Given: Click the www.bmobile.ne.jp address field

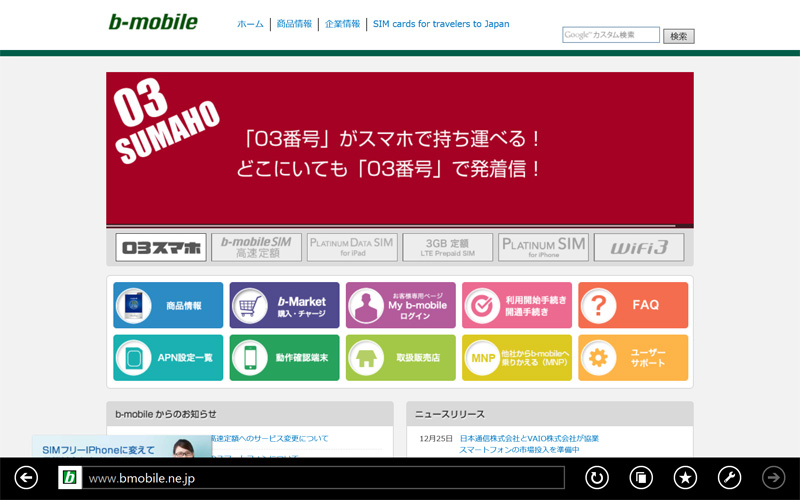Looking at the screenshot, I should (x=323, y=478).
